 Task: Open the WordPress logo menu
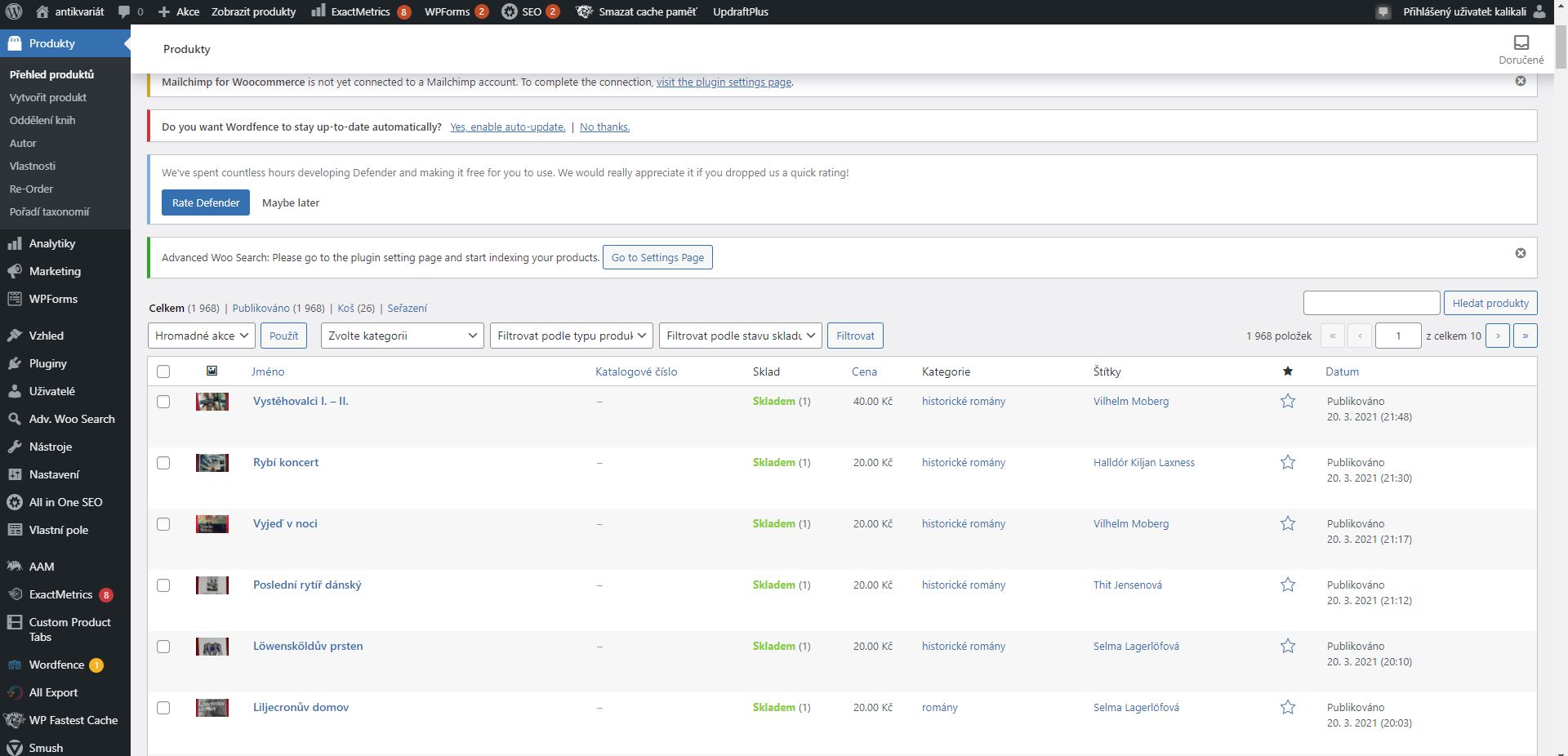pos(14,11)
